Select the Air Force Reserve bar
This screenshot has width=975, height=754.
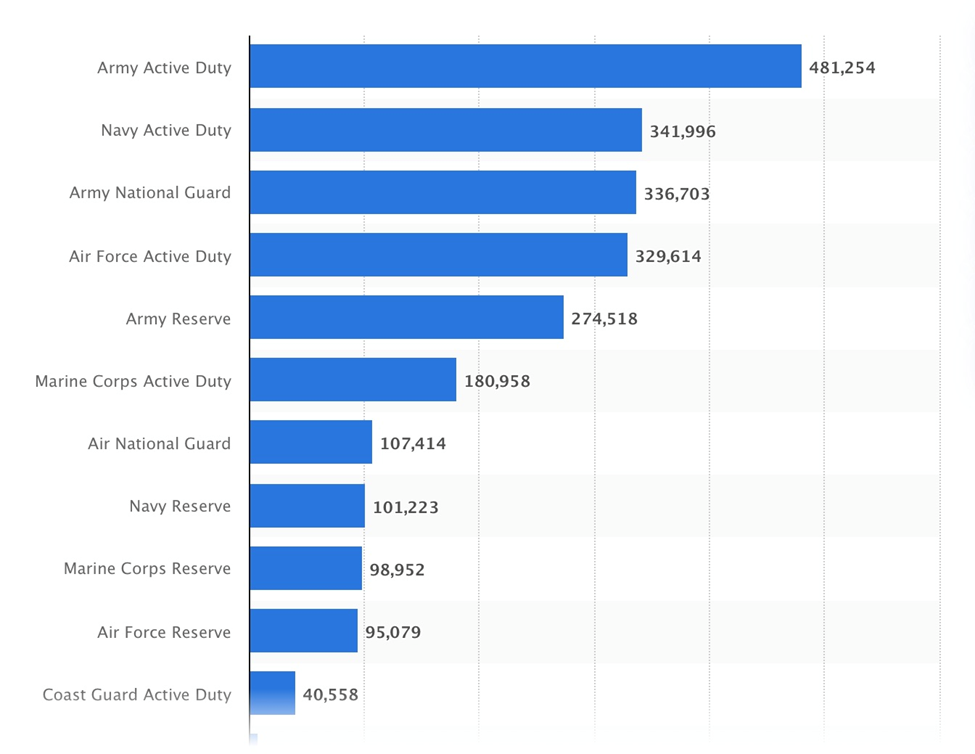point(303,631)
